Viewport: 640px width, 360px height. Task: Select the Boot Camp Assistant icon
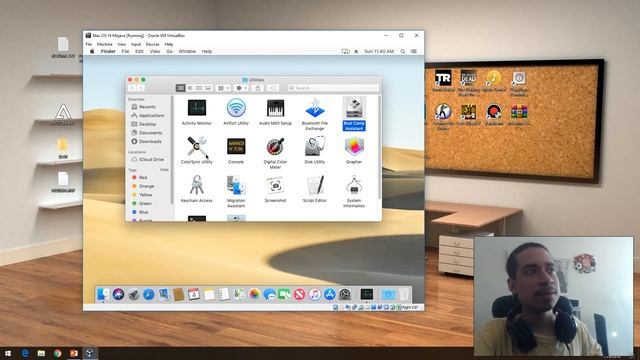tap(354, 108)
